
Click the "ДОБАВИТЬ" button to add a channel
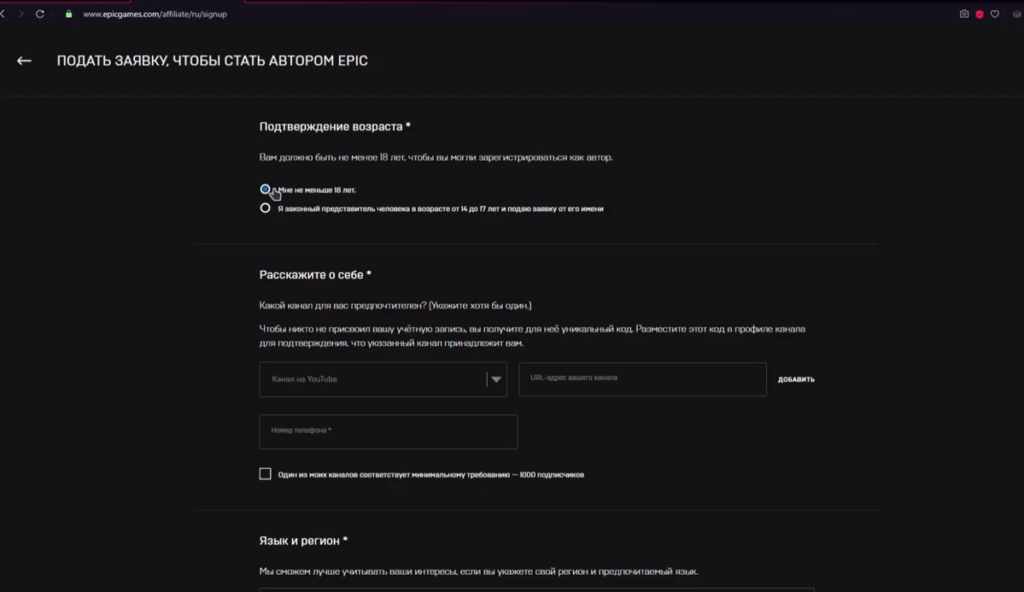[x=796, y=380]
